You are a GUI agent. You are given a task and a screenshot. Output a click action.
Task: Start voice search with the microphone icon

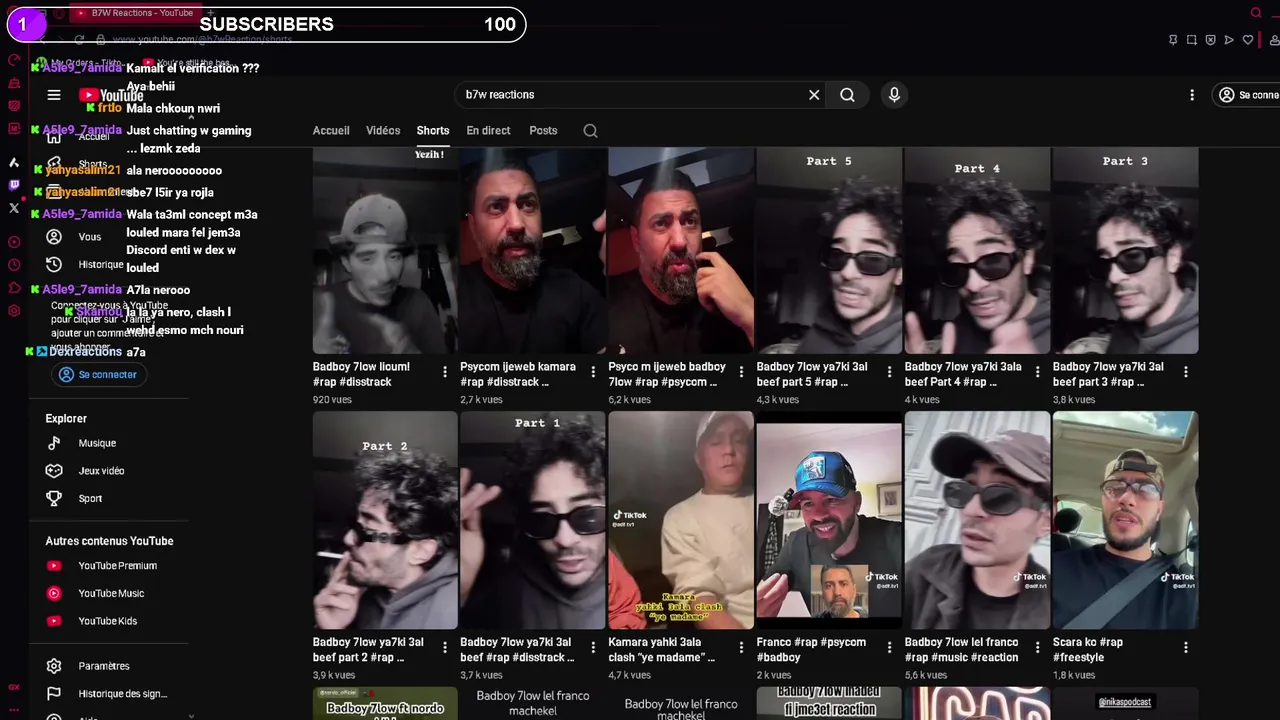[894, 94]
